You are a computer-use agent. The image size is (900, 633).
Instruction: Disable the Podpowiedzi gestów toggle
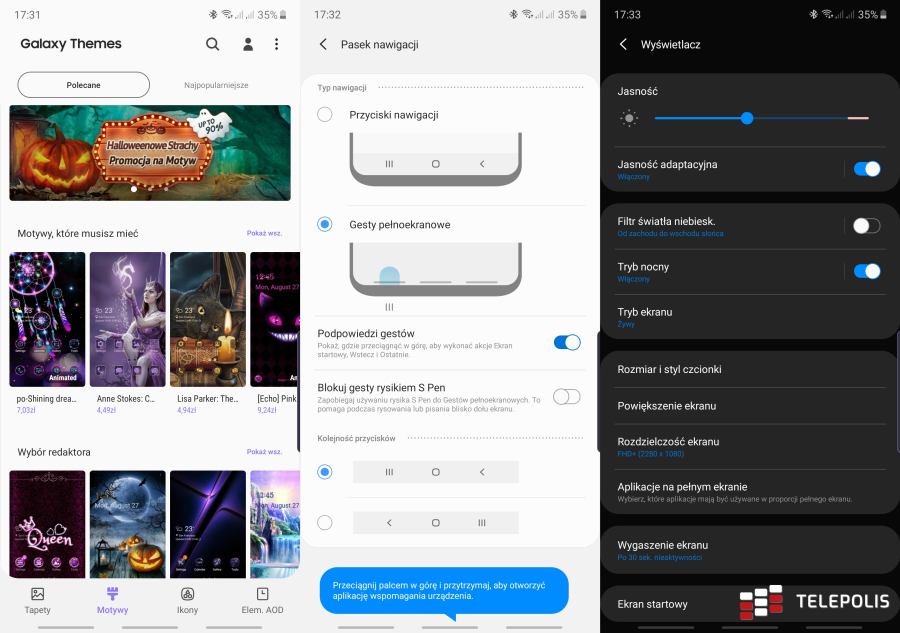coord(566,342)
